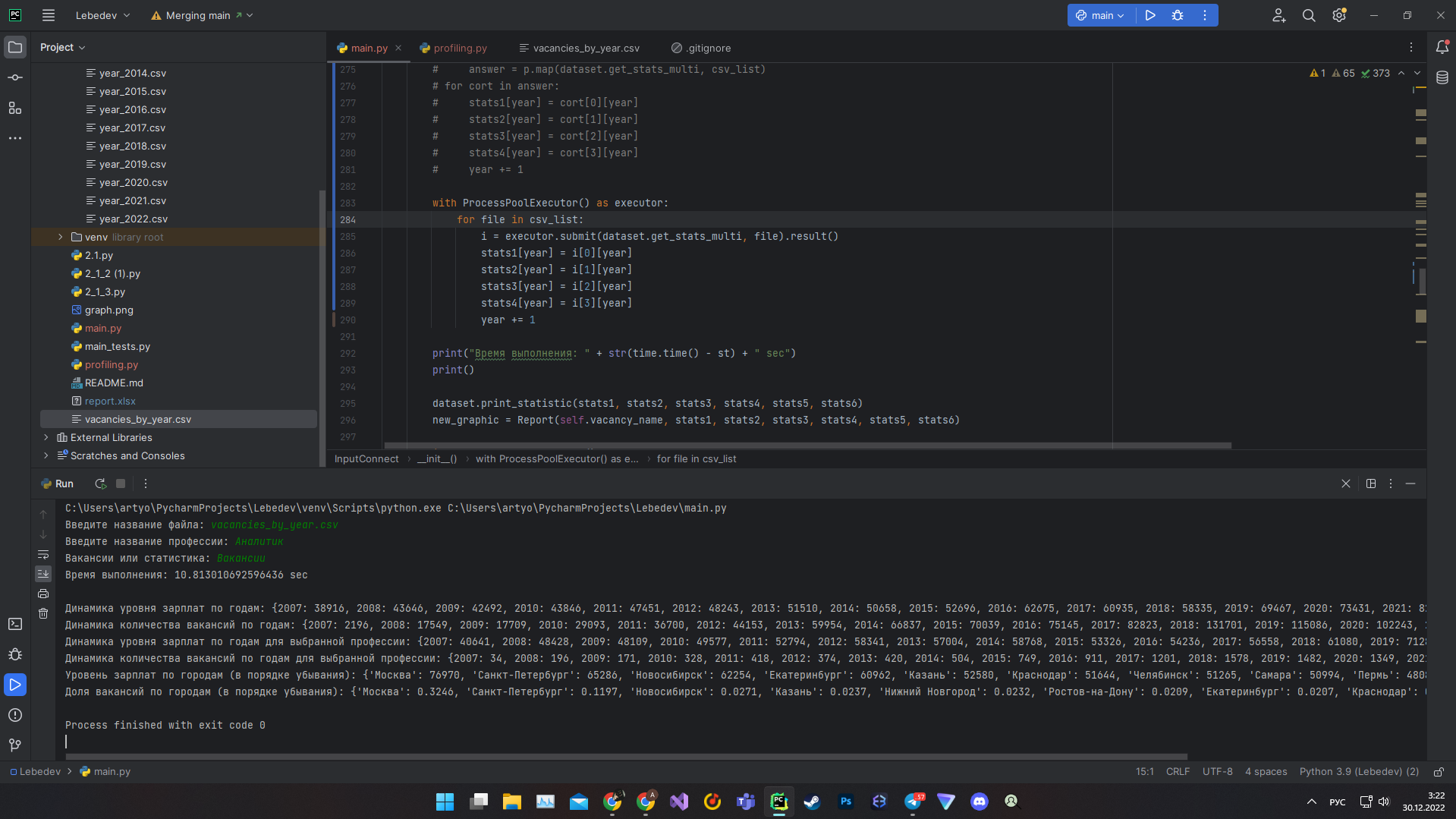Rerun the program in the Run panel

[99, 484]
